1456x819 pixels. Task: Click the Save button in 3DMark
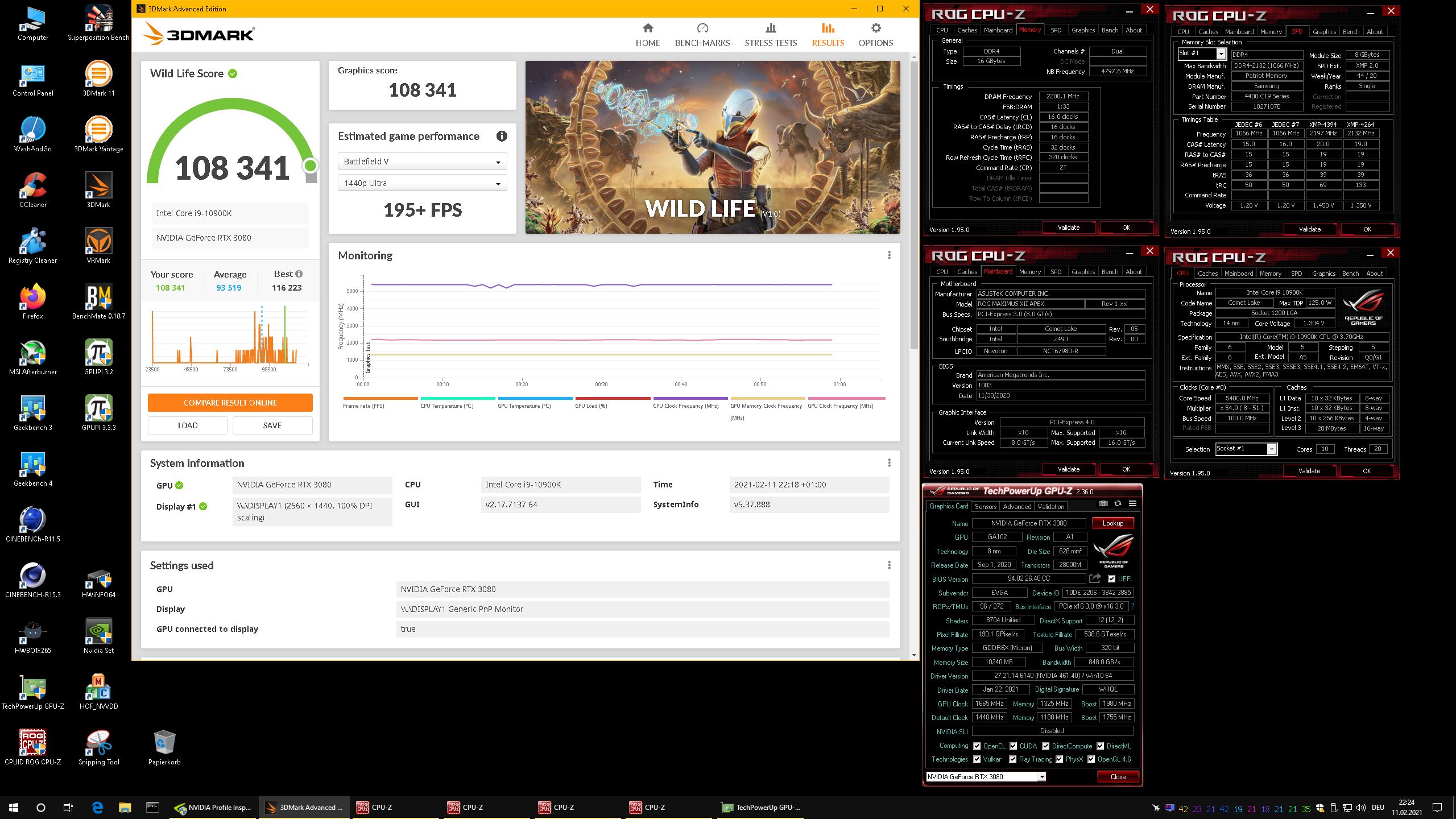click(x=272, y=425)
